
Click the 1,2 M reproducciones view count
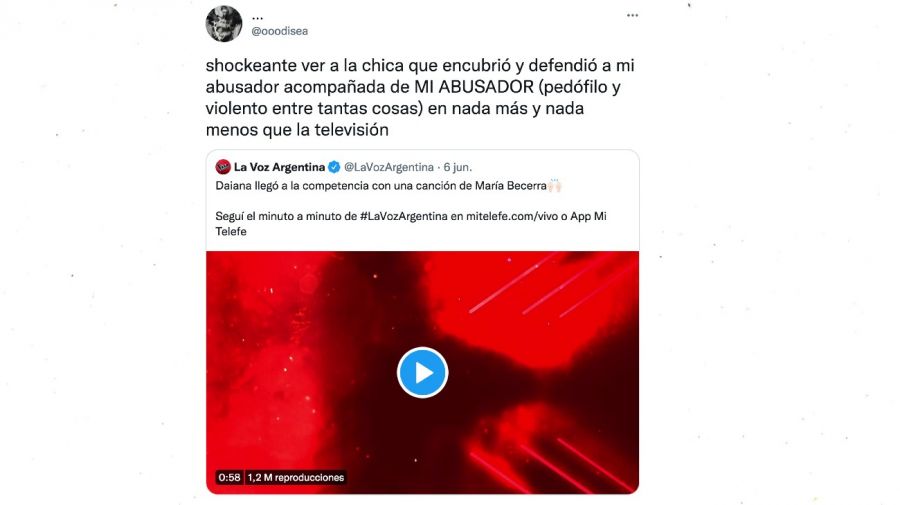pyautogui.click(x=296, y=477)
